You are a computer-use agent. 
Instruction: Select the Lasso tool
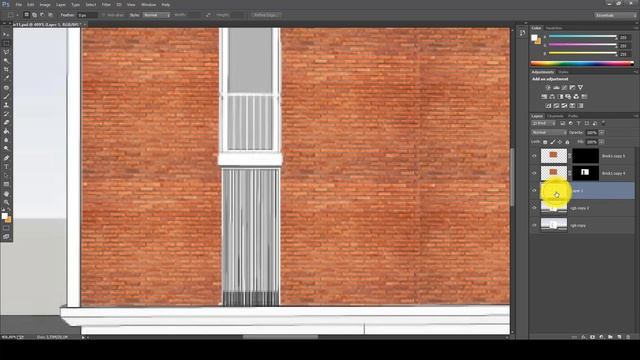click(6, 52)
